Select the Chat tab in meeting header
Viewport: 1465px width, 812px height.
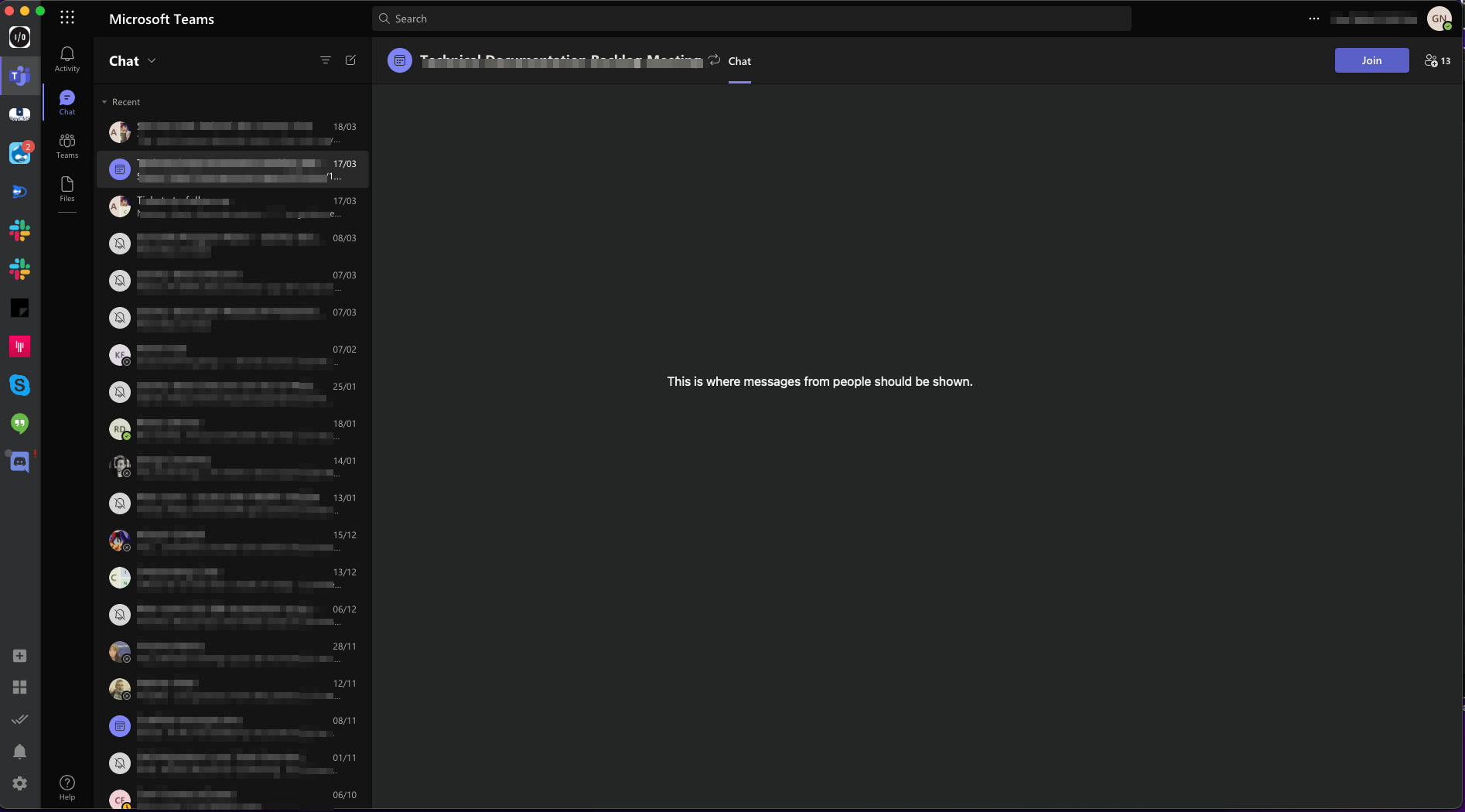click(739, 61)
